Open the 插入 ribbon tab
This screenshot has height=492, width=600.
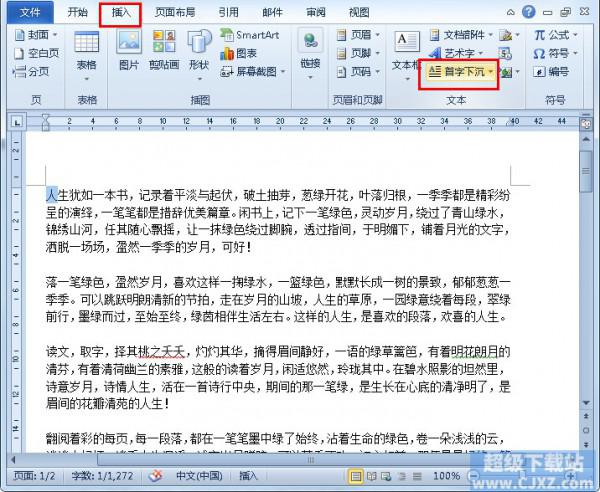click(121, 13)
